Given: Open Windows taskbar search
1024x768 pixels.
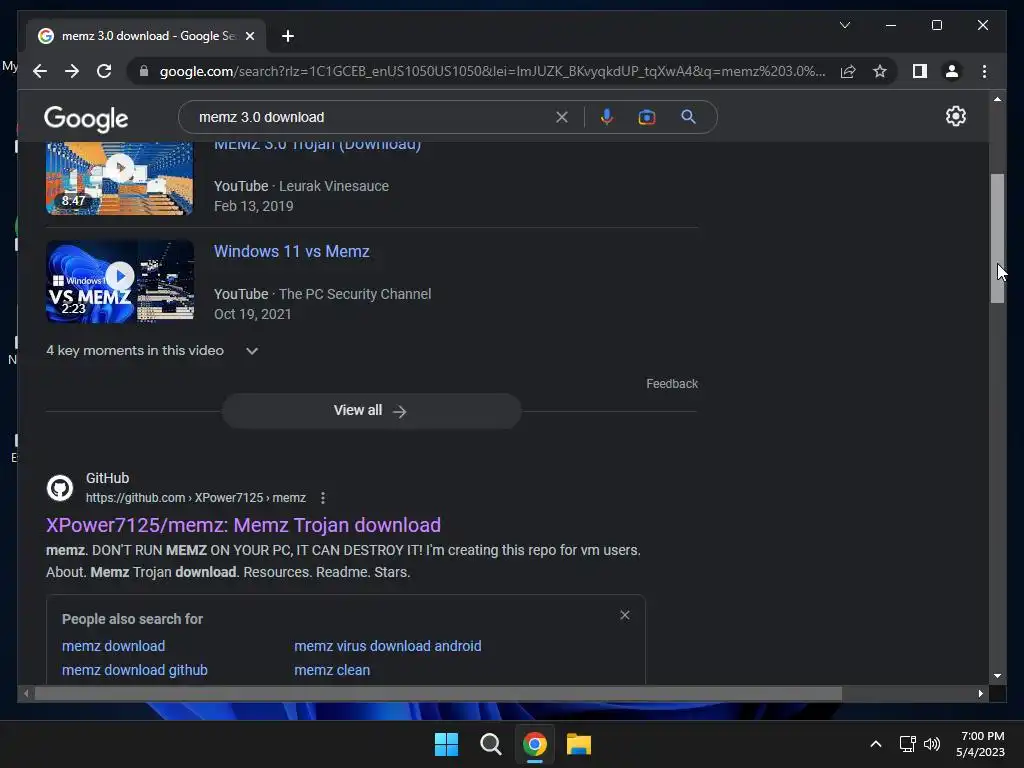Looking at the screenshot, I should 490,744.
